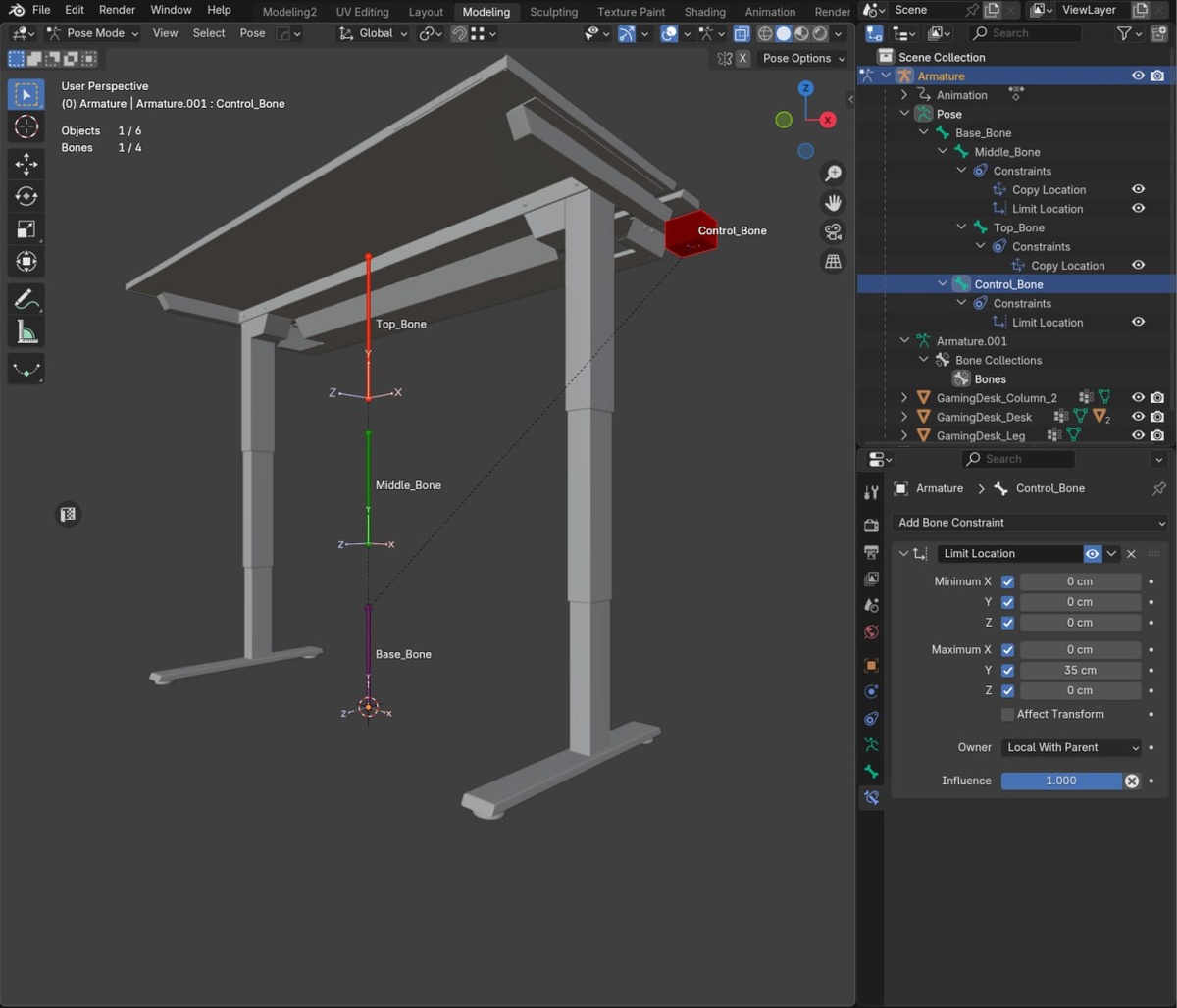This screenshot has height=1008, width=1177.
Task: Select the Breakdowner pose tool
Action: click(x=26, y=370)
